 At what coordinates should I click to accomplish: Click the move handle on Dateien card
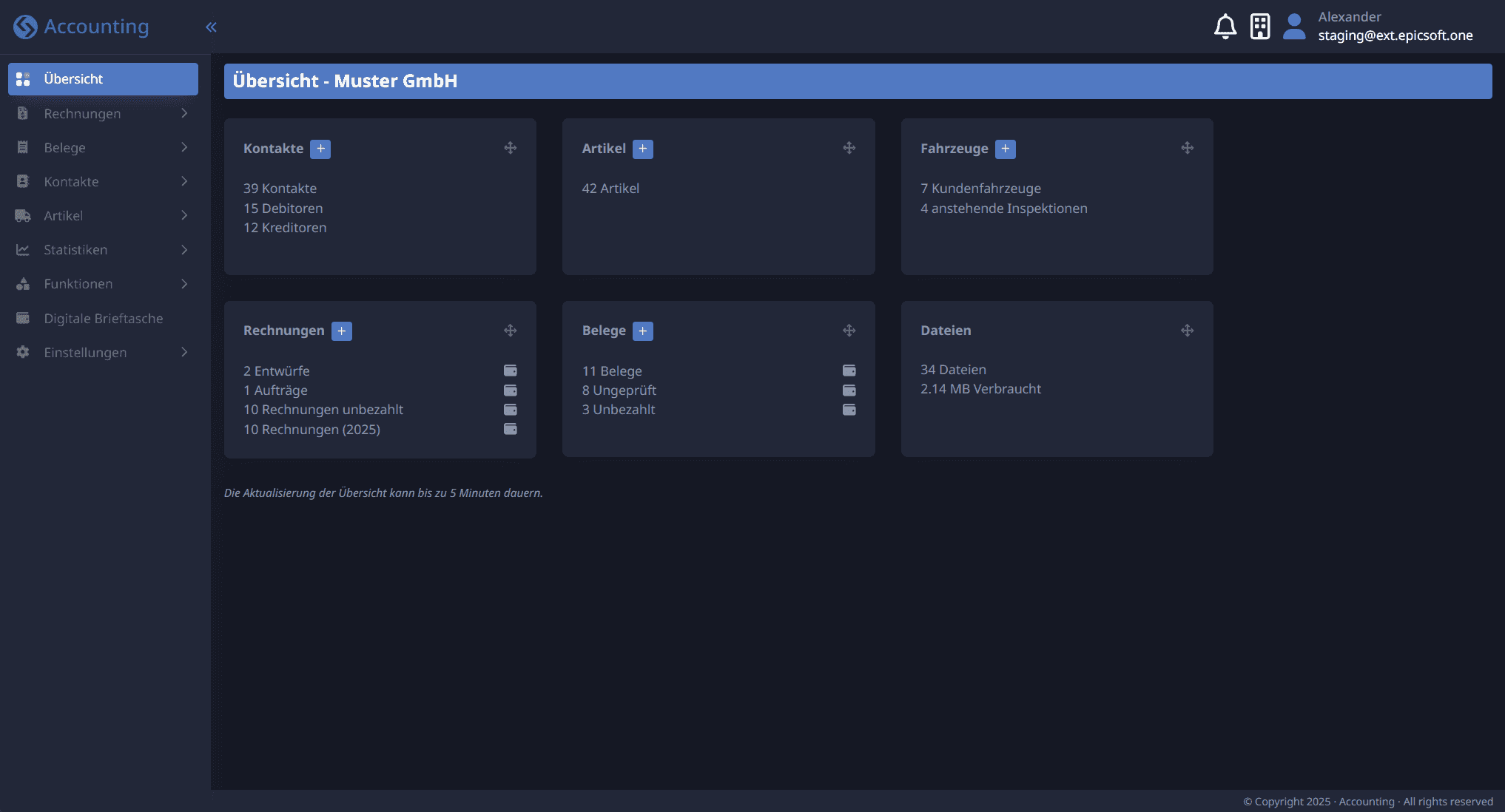(1188, 331)
